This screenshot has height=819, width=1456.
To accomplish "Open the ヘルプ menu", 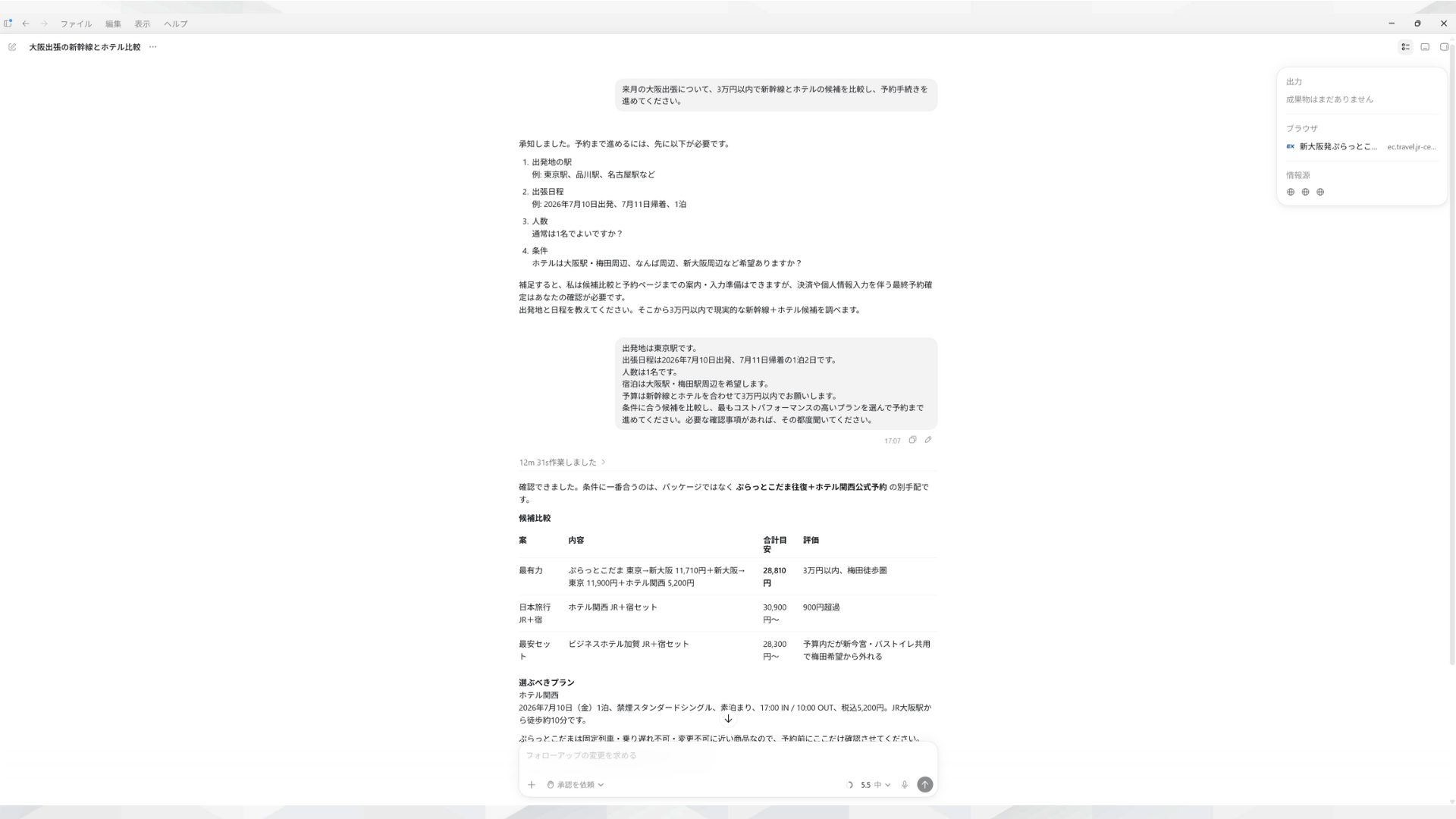I will (175, 24).
